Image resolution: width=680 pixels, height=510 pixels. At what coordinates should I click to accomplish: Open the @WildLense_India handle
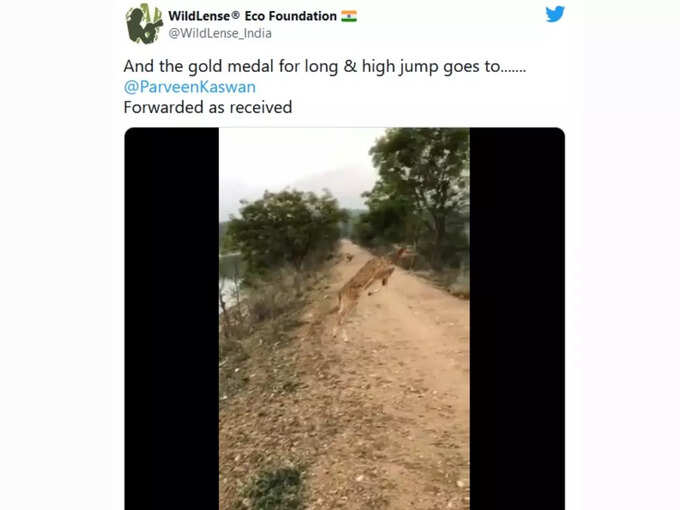coord(220,33)
